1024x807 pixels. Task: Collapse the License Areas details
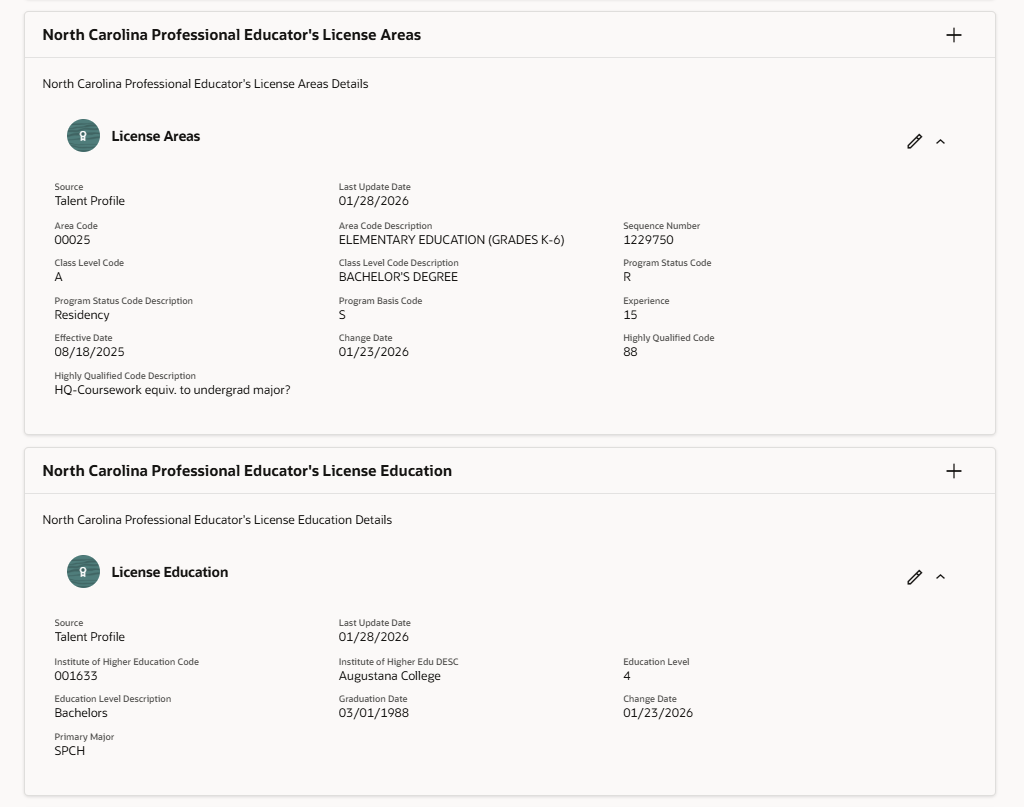point(940,142)
